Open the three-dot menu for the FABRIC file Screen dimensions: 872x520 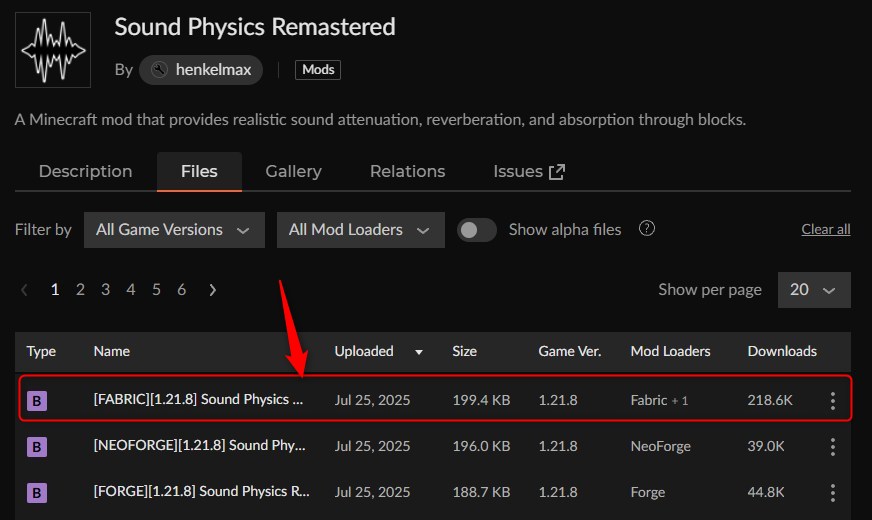point(832,400)
